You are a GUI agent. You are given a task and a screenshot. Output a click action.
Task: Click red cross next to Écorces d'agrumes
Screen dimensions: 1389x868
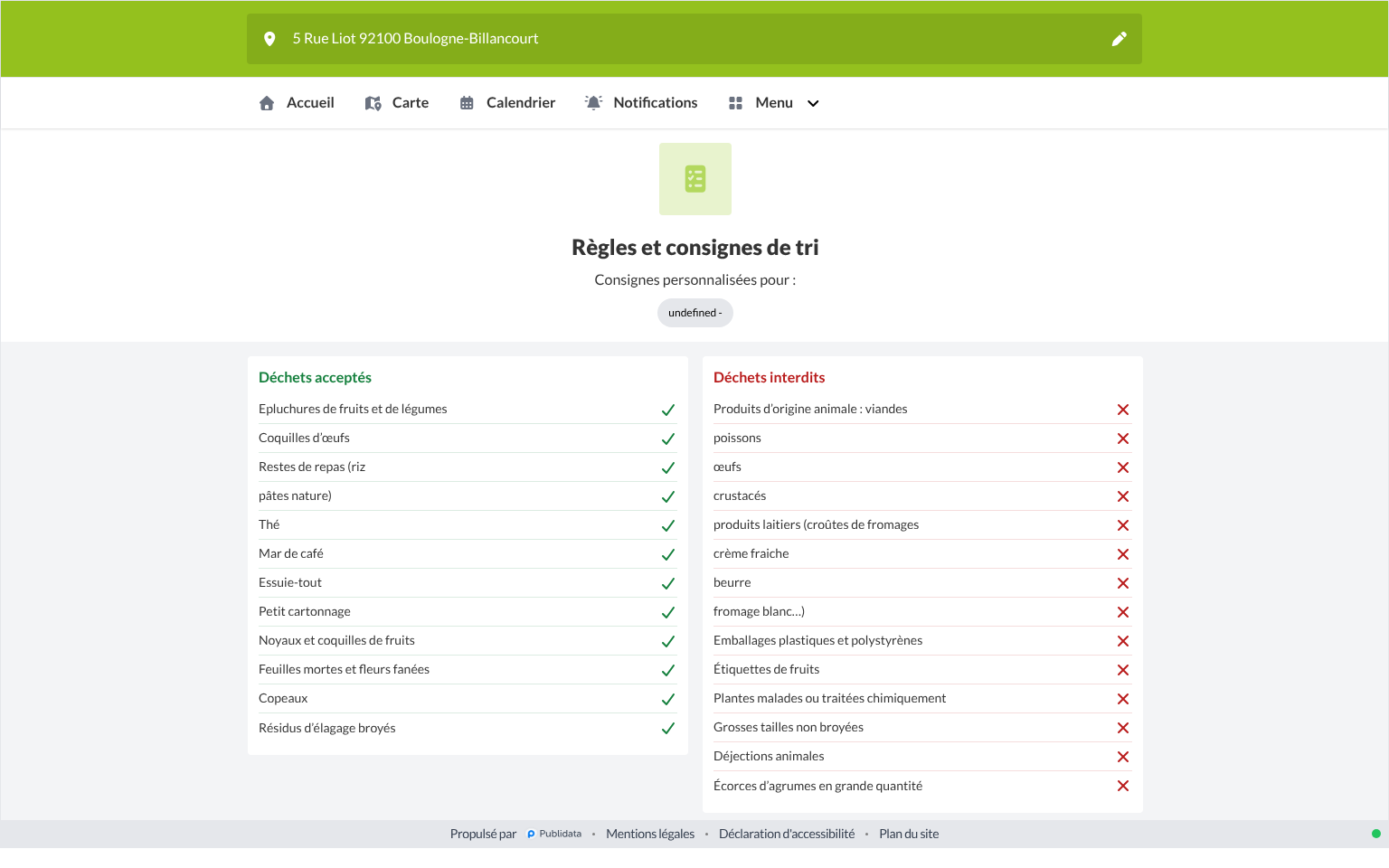1123,786
